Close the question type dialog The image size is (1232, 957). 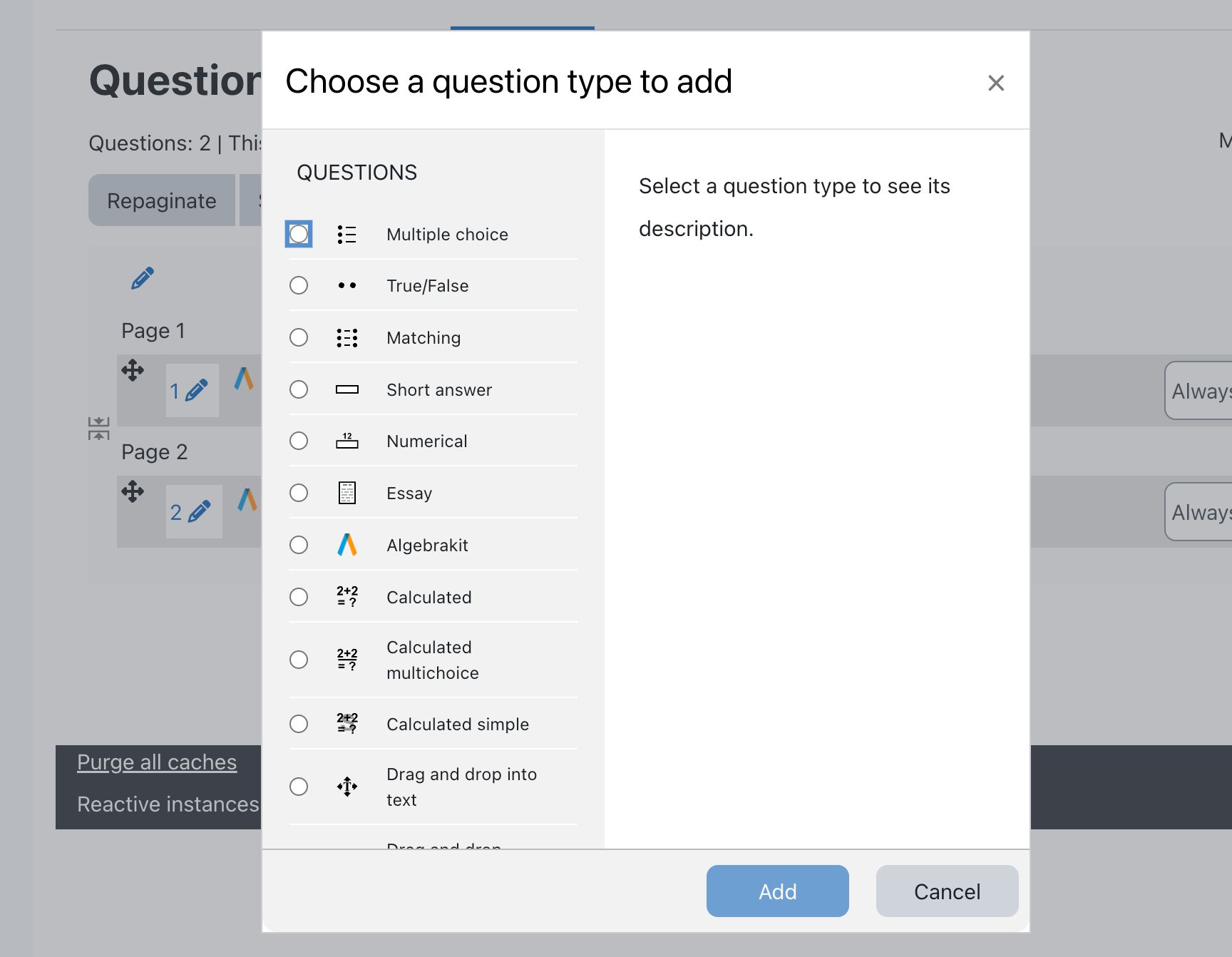tap(996, 83)
